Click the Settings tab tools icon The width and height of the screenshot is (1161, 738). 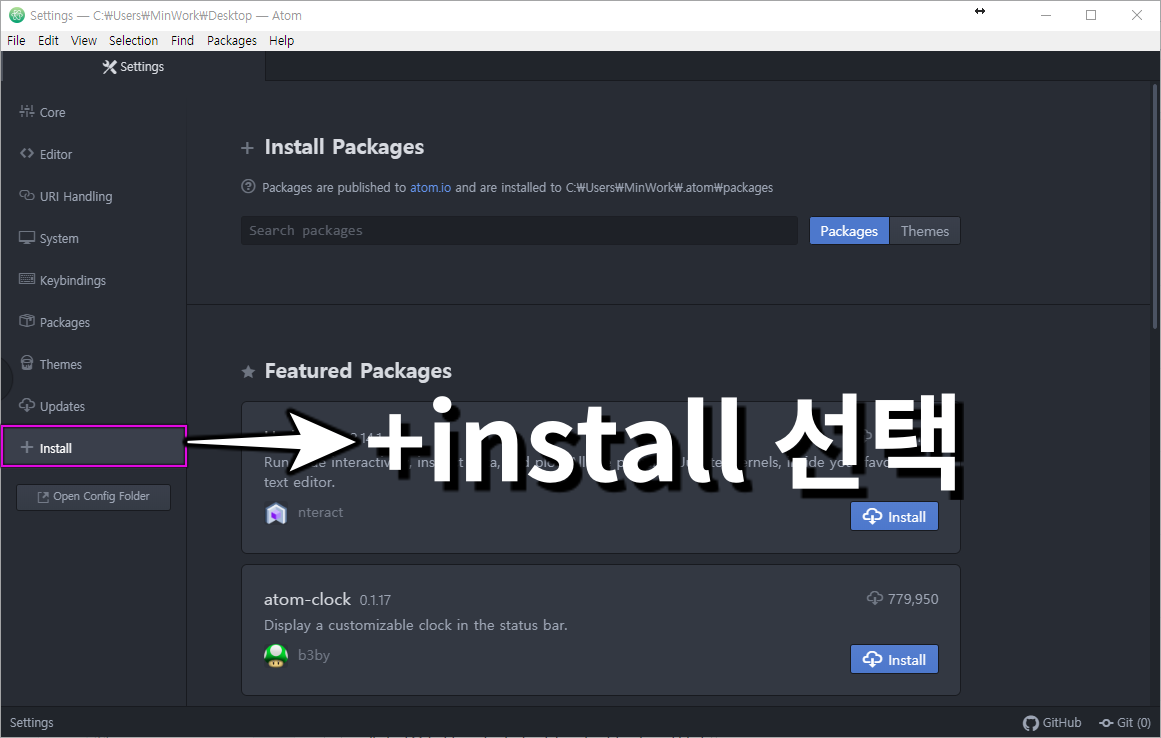point(110,67)
